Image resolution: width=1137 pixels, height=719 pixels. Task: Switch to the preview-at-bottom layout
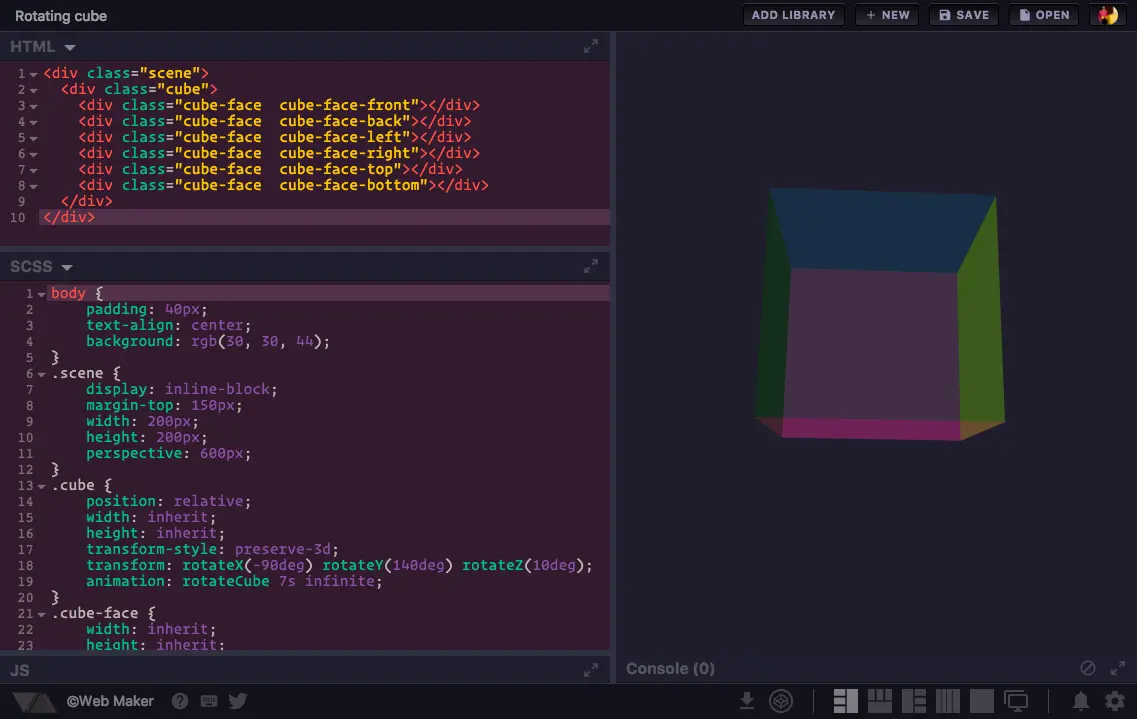(x=880, y=701)
